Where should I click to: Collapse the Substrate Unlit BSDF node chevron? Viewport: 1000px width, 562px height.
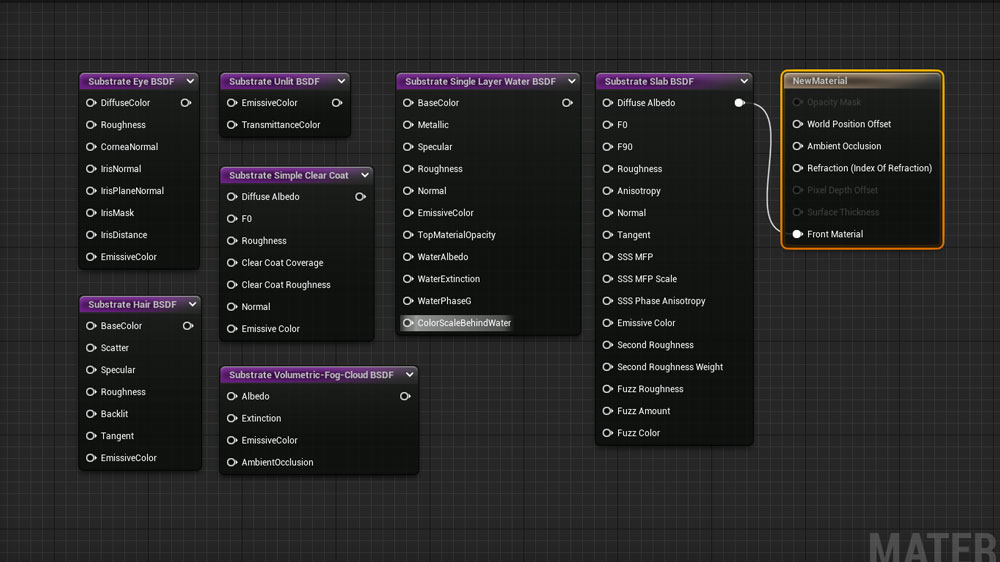click(341, 81)
